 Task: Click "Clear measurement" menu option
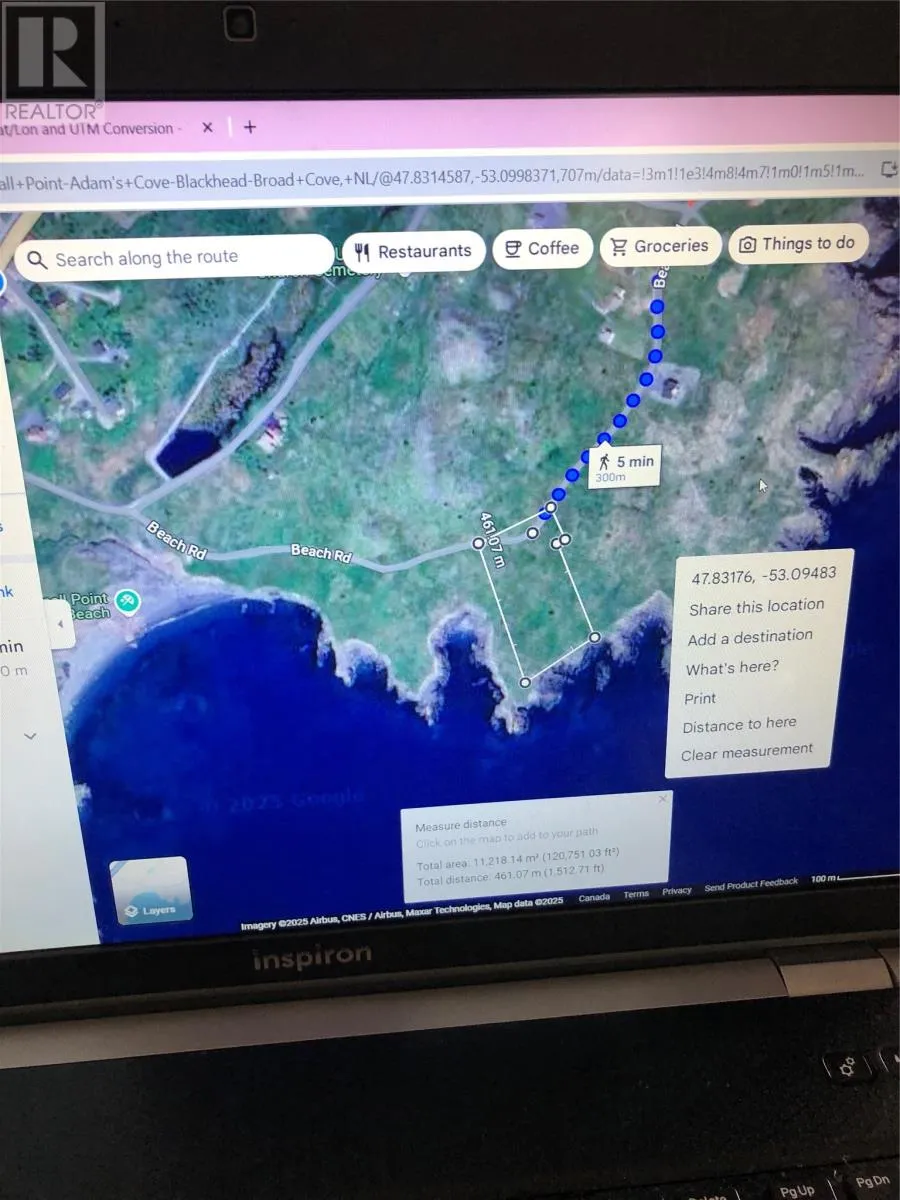[x=747, y=752]
